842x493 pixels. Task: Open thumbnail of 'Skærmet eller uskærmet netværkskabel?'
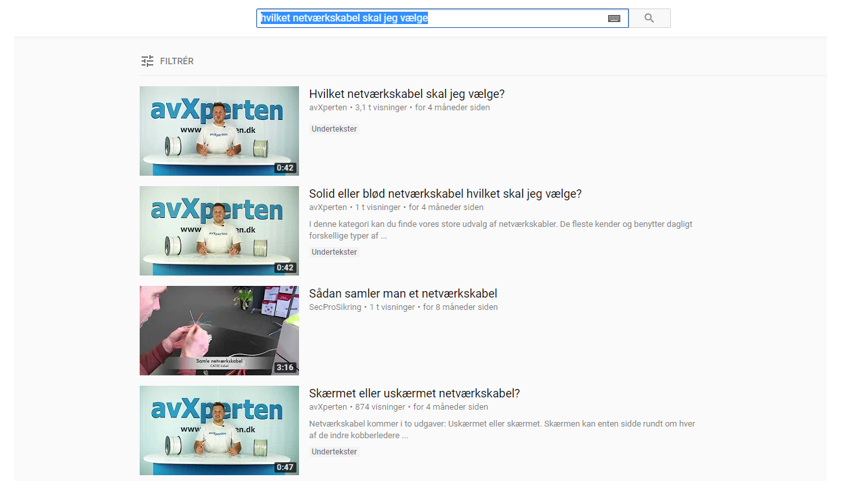pyautogui.click(x=219, y=430)
